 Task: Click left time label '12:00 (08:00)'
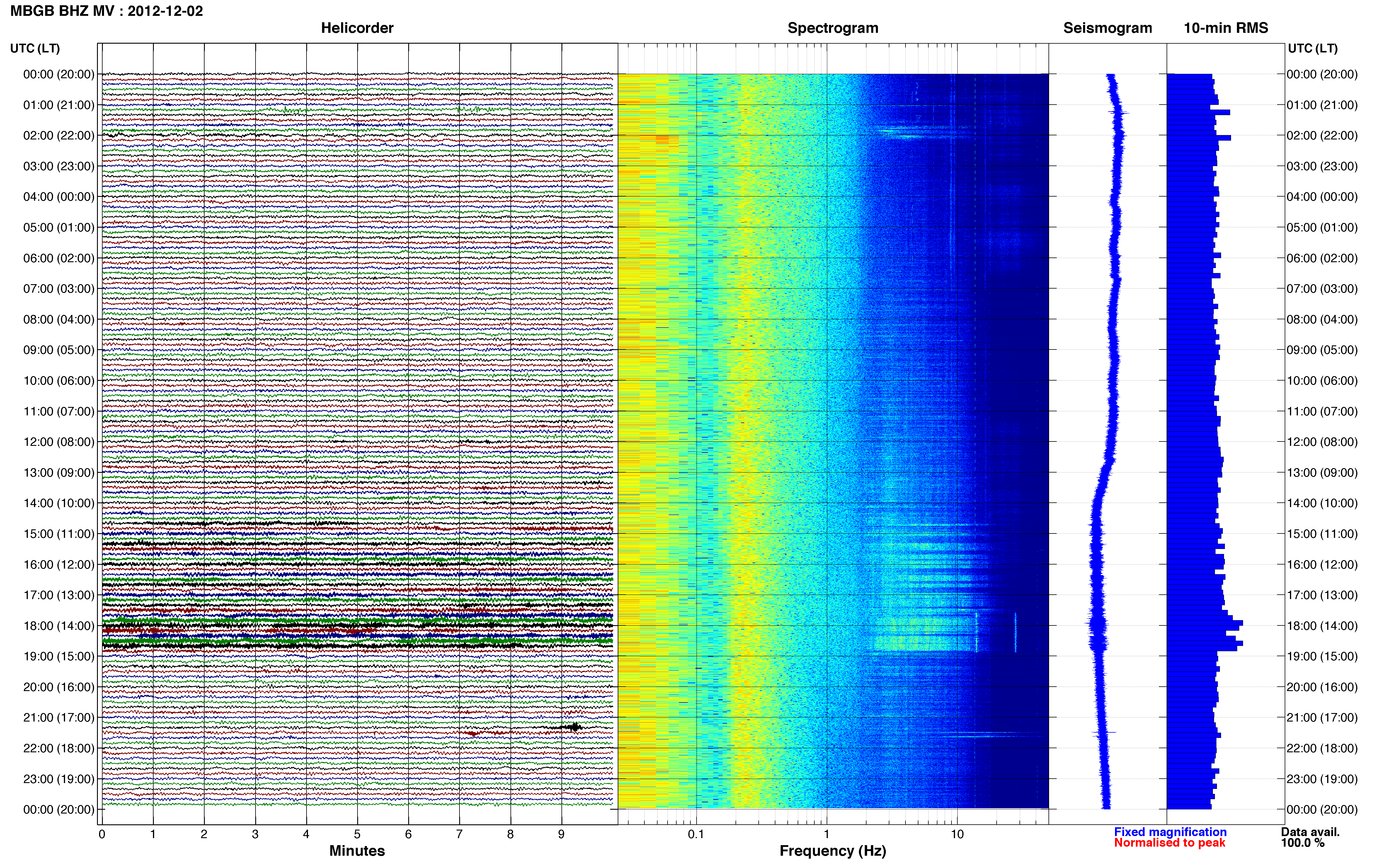tap(59, 442)
